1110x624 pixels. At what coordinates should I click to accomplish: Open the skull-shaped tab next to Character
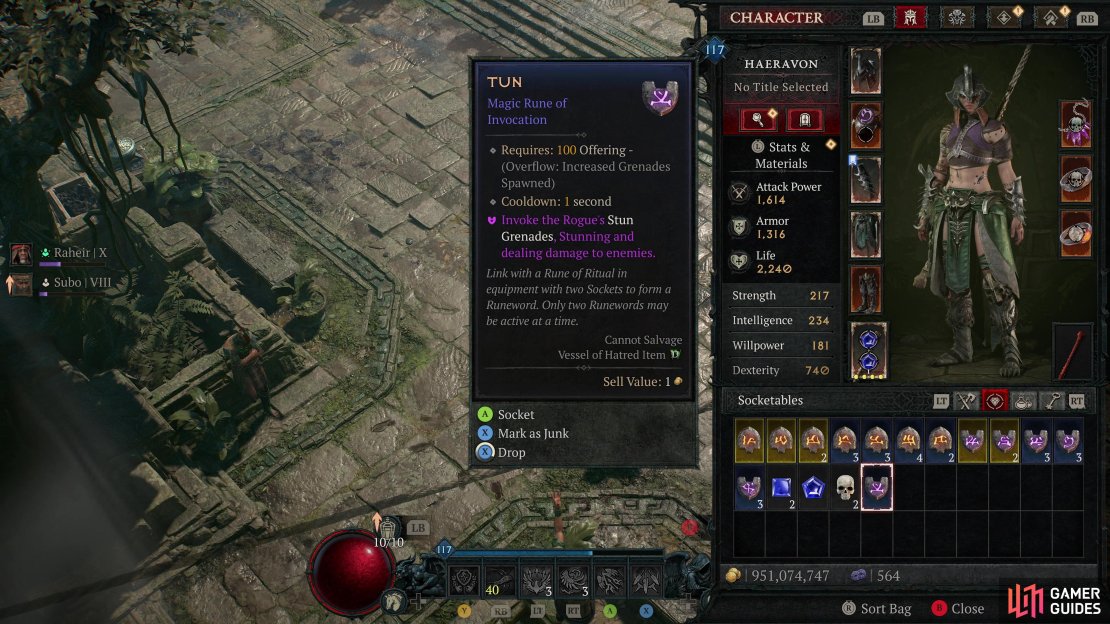tap(956, 18)
